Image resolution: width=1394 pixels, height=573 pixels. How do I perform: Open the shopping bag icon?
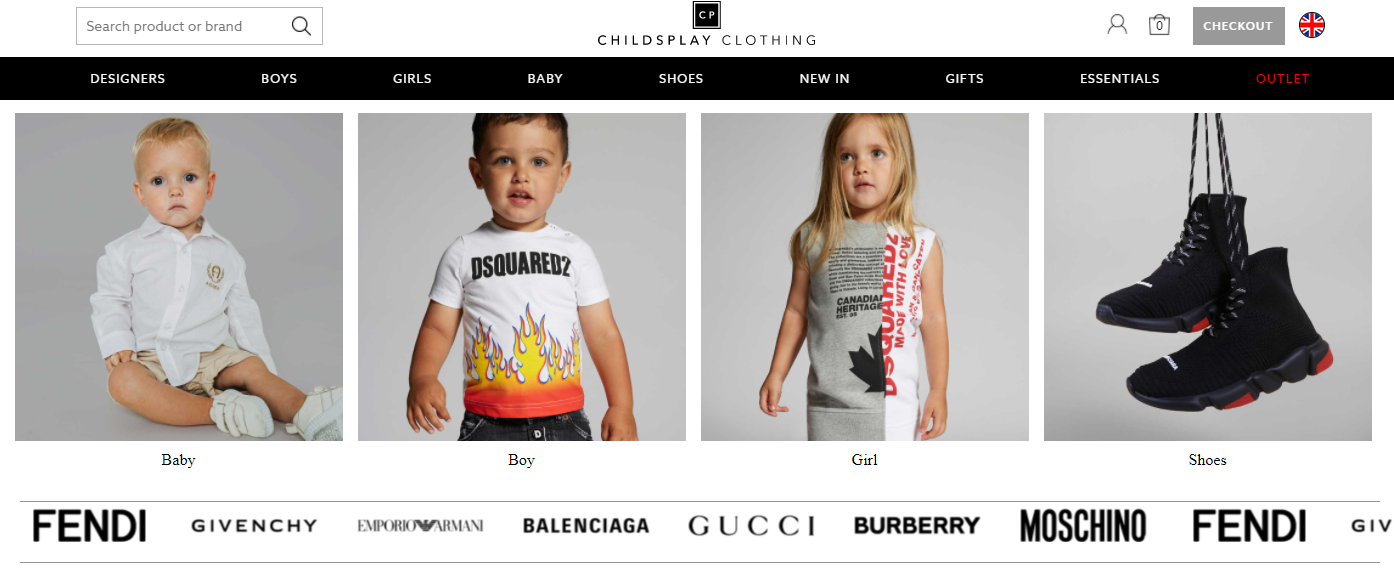1159,25
